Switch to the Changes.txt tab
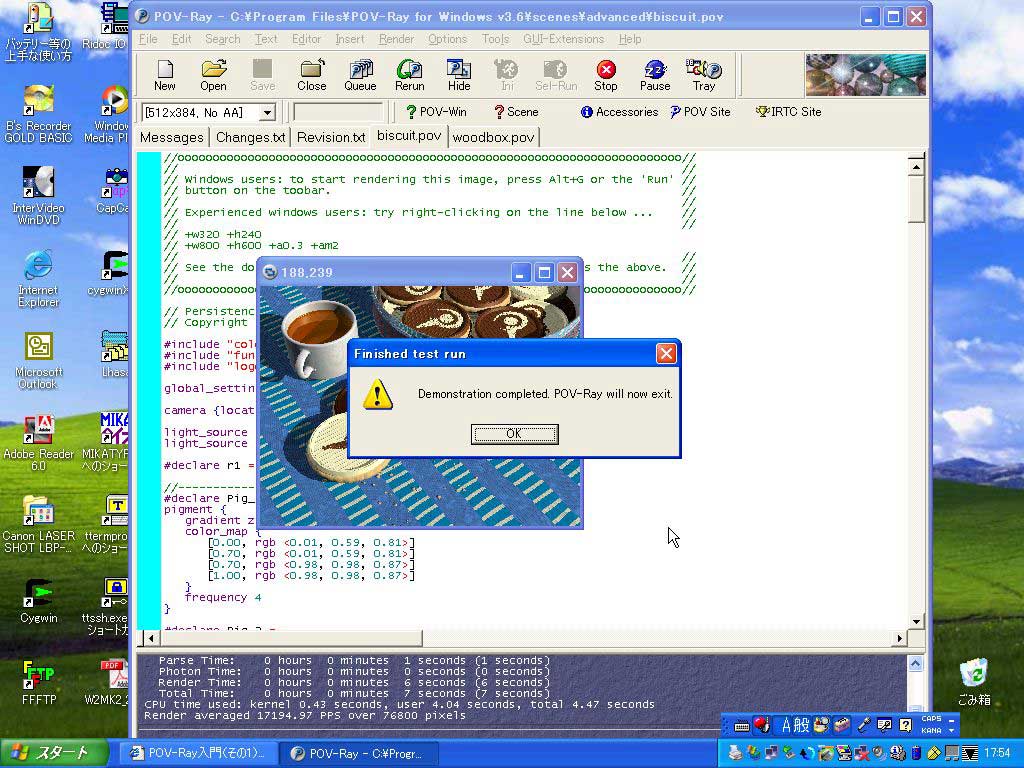The width and height of the screenshot is (1024, 768). pyautogui.click(x=251, y=137)
